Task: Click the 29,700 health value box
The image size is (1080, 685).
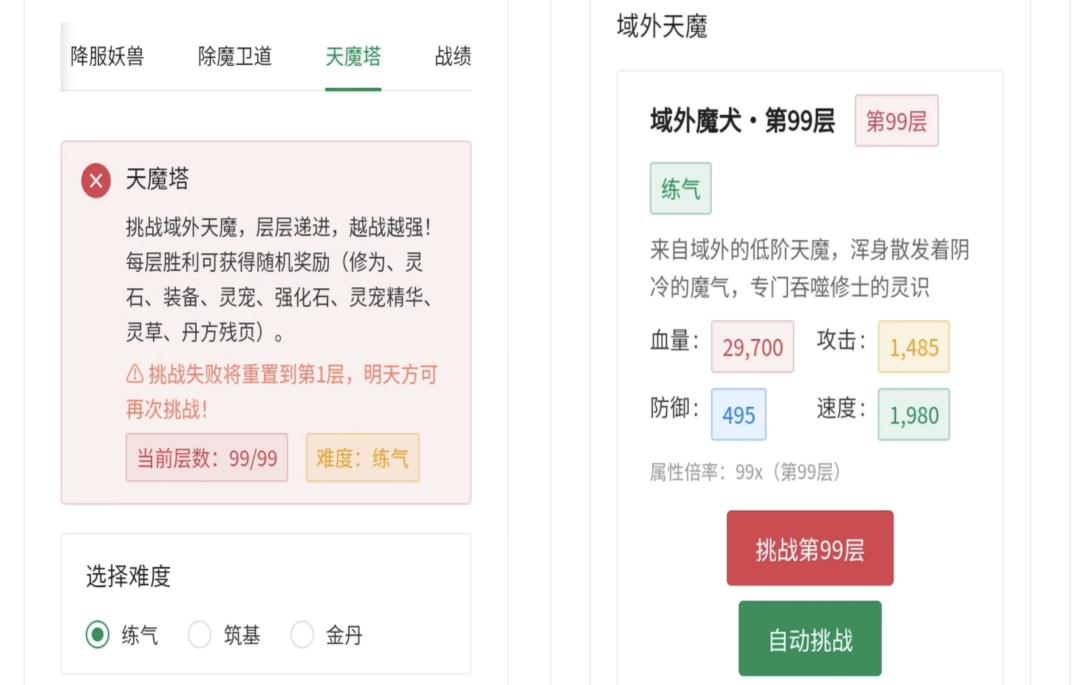Action: 752,347
